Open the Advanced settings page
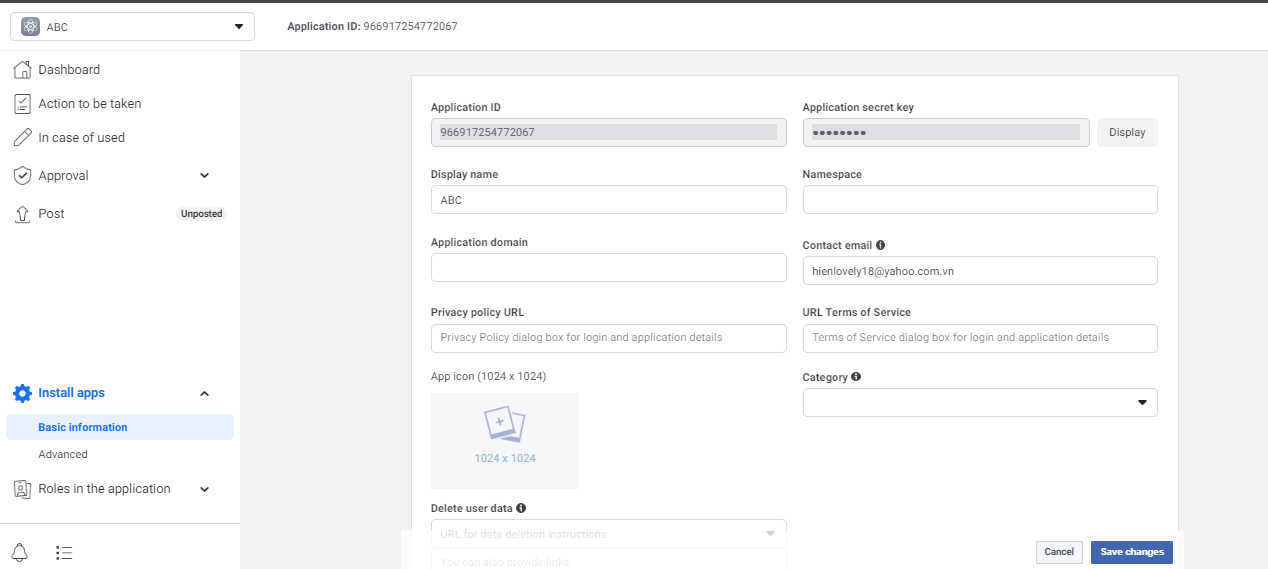Screen dimensions: 1268x569 63,454
